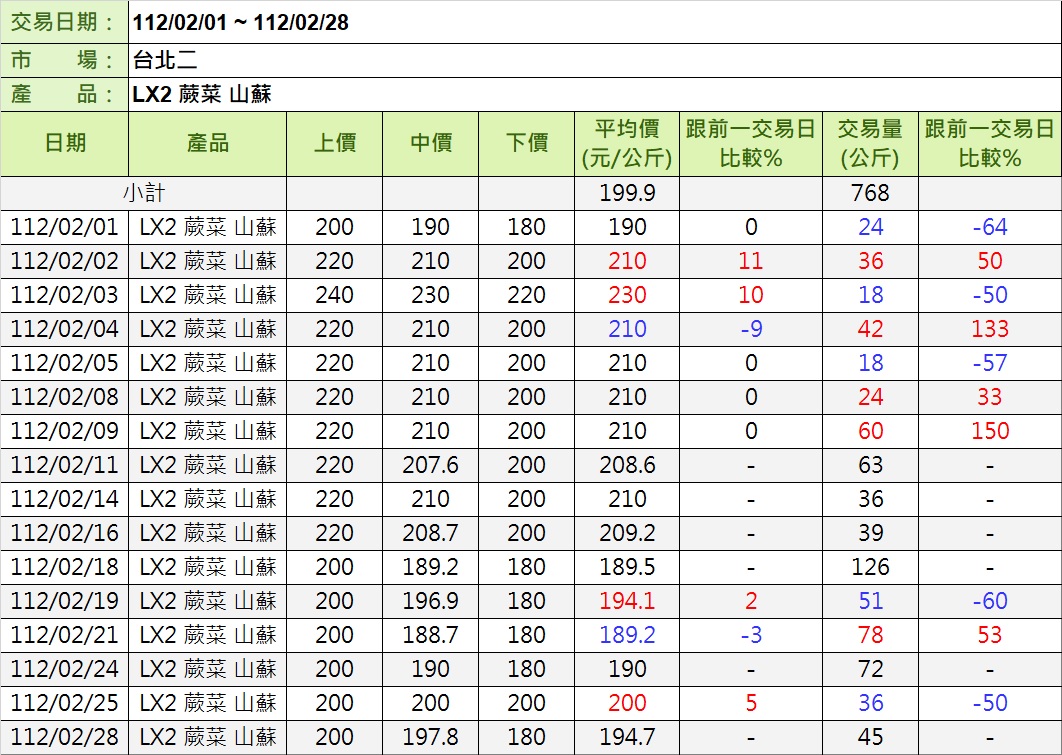Viewport: 1062px width, 755px height.
Task: Click the 產品 column header
Action: [207, 143]
